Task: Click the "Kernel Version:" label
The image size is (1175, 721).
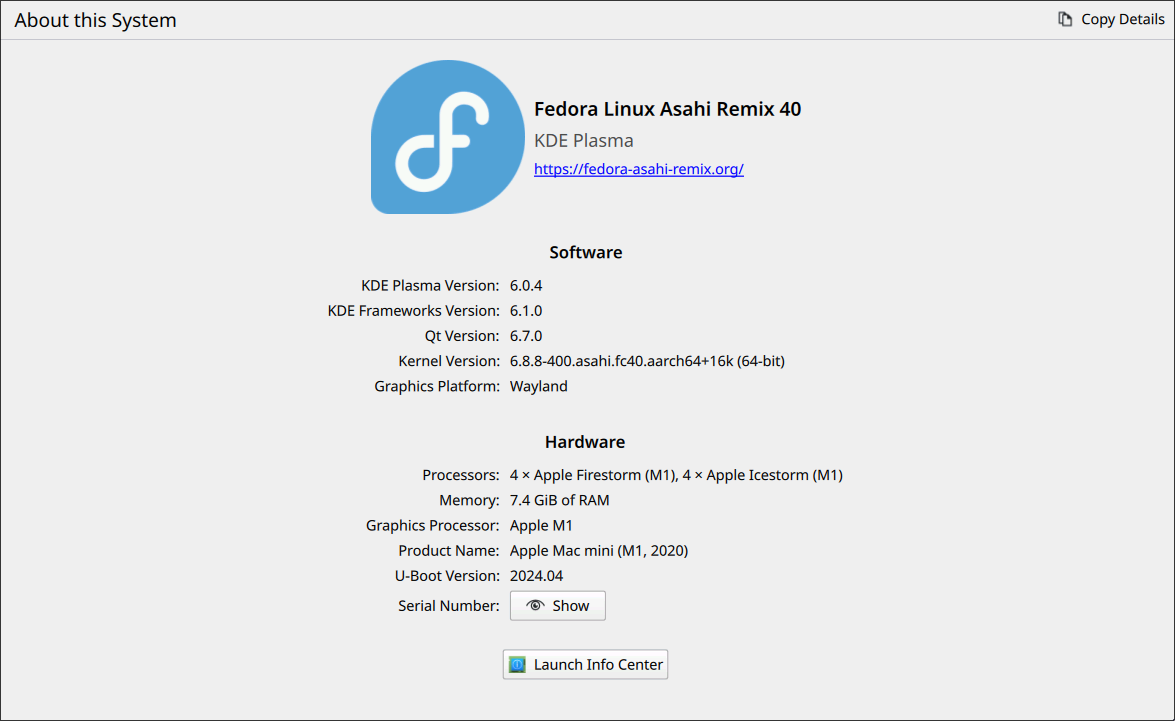Action: pos(449,361)
